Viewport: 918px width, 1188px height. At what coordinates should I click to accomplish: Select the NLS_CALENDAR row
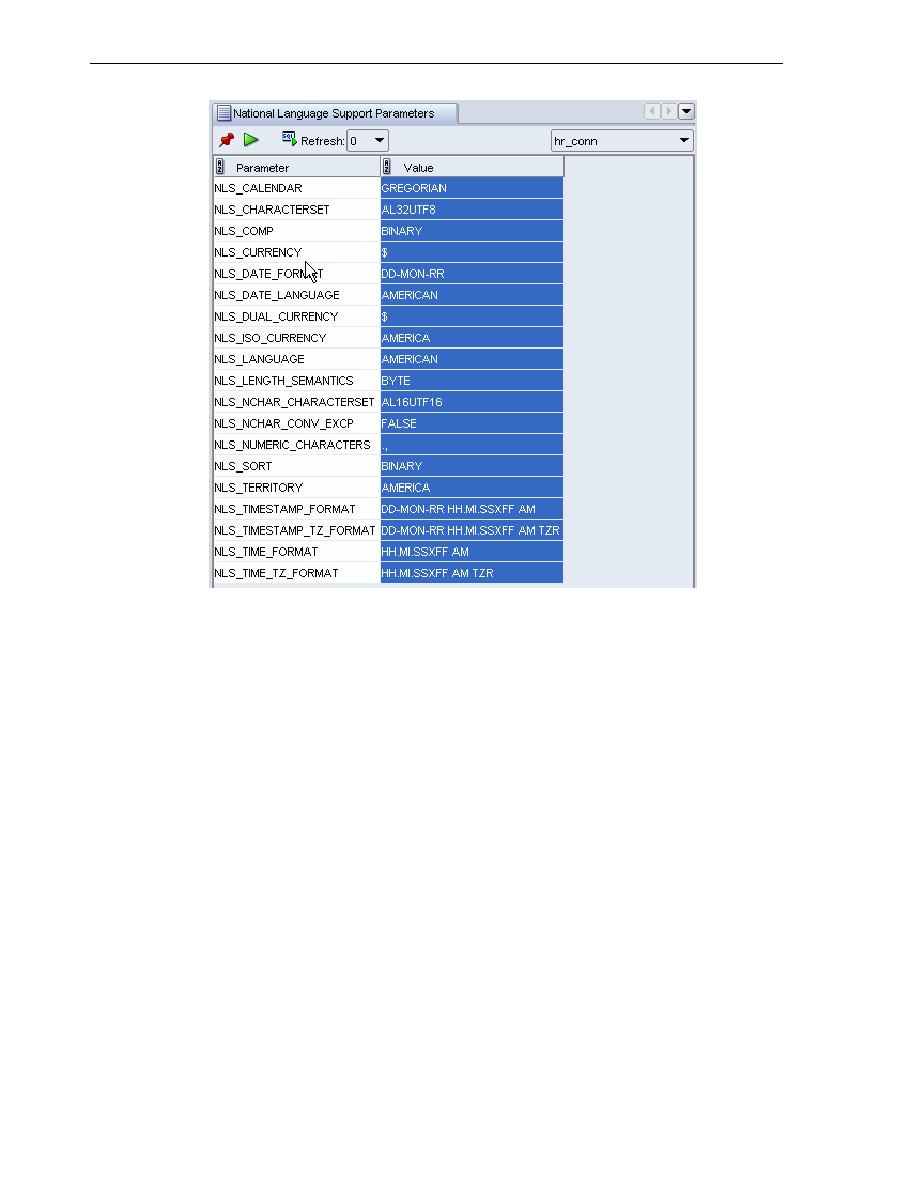pyautogui.click(x=389, y=188)
